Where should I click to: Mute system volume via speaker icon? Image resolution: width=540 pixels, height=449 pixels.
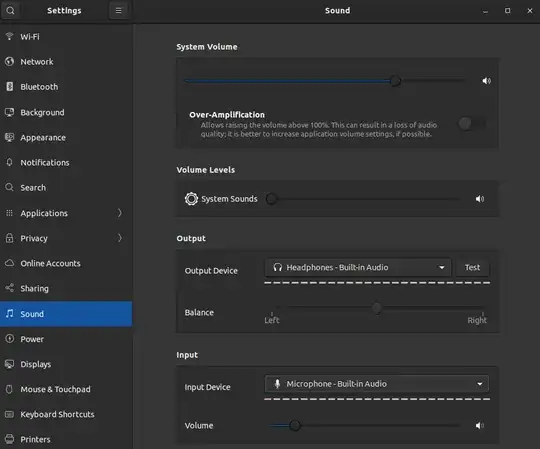pyautogui.click(x=486, y=81)
